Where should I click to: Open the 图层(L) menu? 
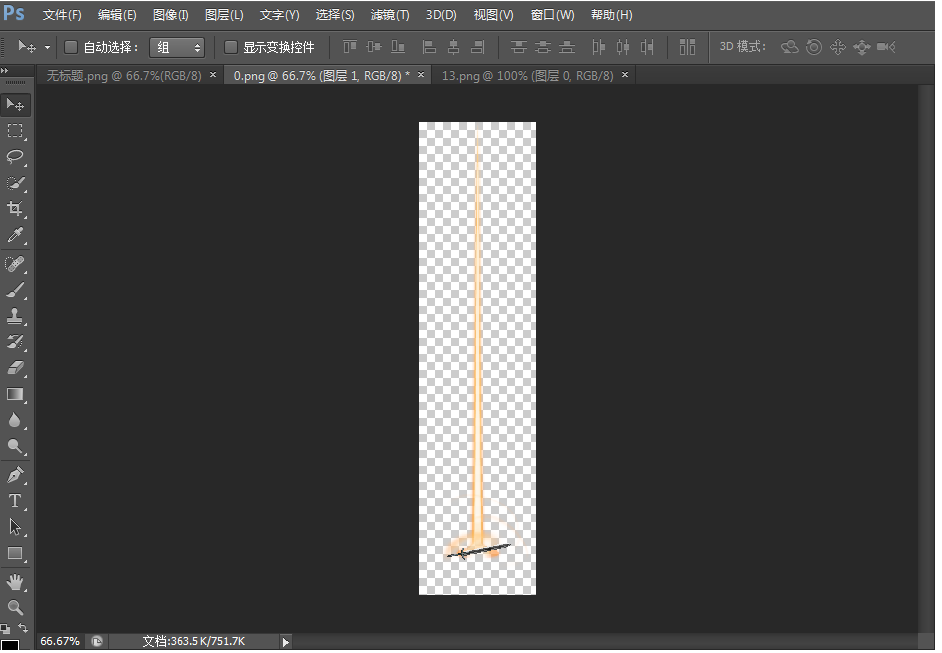[x=224, y=15]
